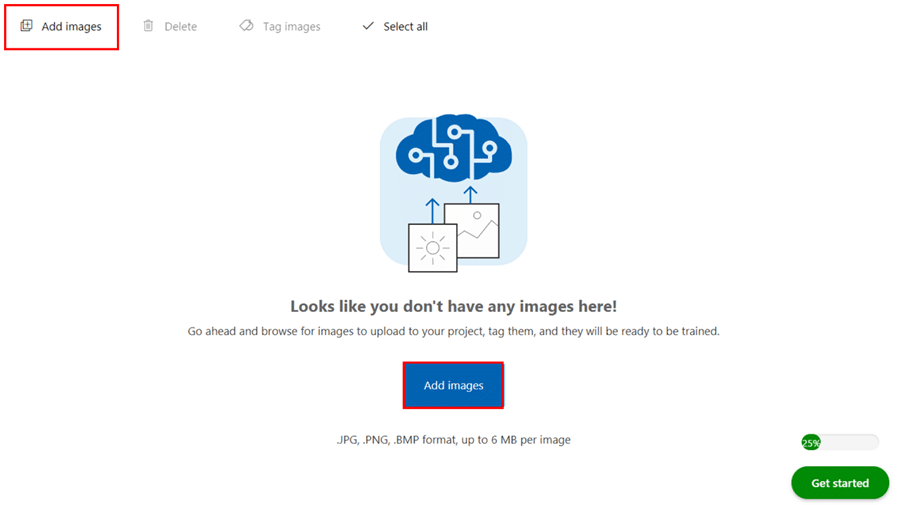Viewport: 906px width, 505px height.
Task: Choose the Delete toolbar text
Action: click(x=180, y=27)
